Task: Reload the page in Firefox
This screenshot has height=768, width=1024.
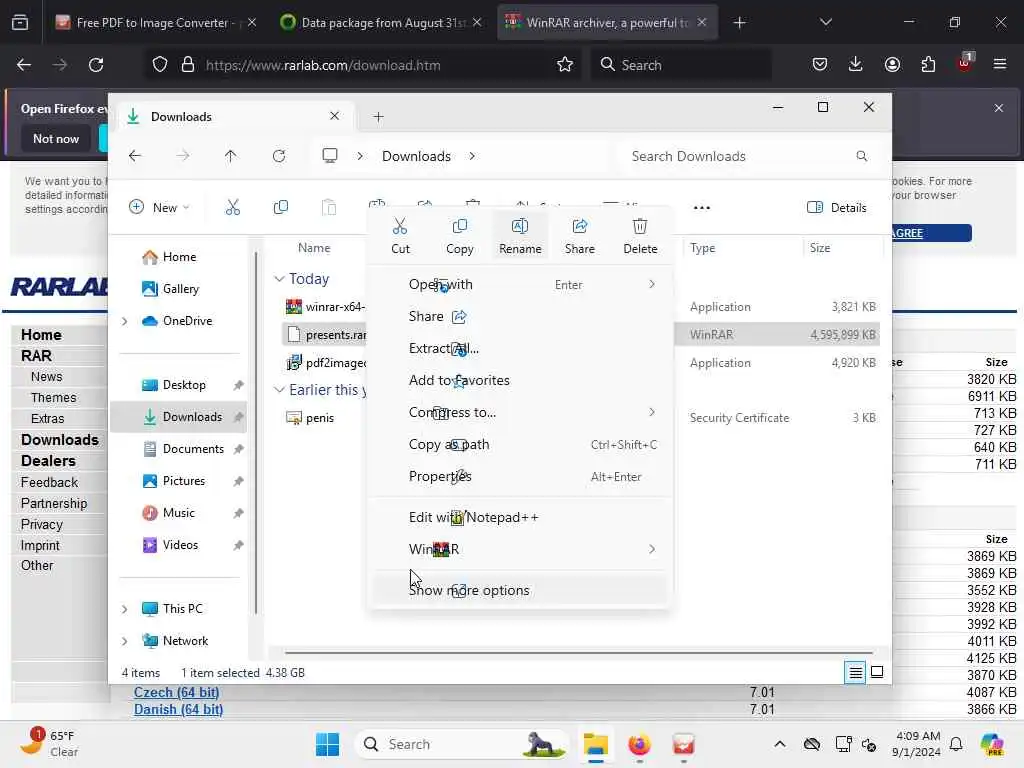Action: (x=96, y=65)
